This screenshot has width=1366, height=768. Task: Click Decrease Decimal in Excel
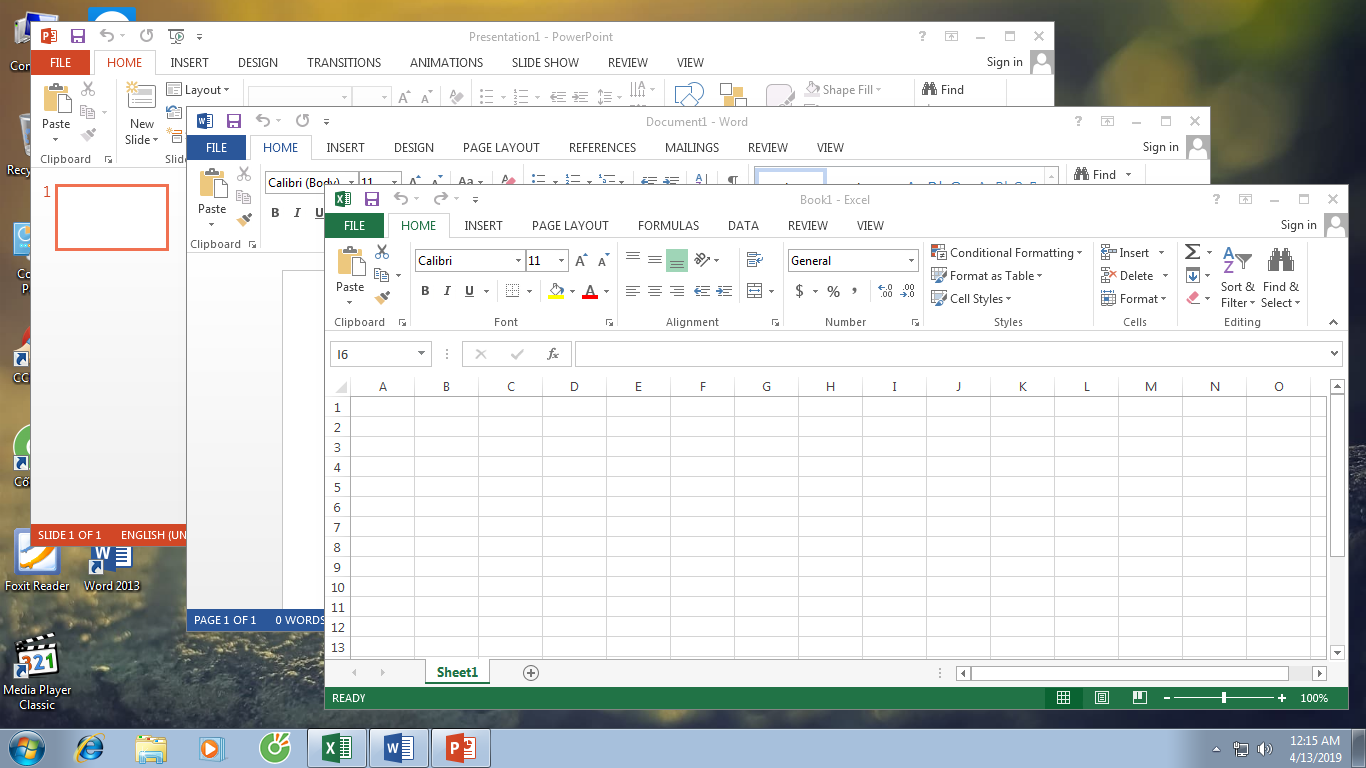point(907,292)
